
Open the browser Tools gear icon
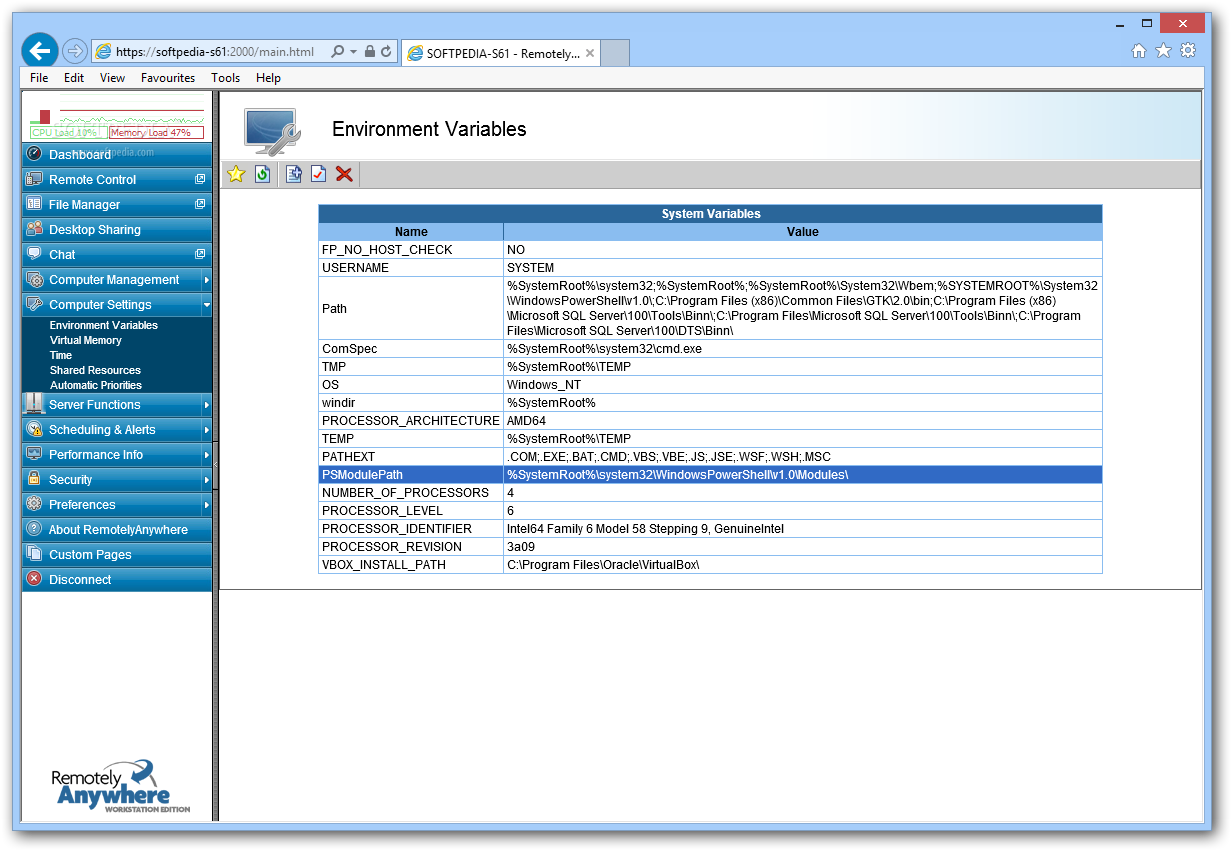pyautogui.click(x=1188, y=51)
